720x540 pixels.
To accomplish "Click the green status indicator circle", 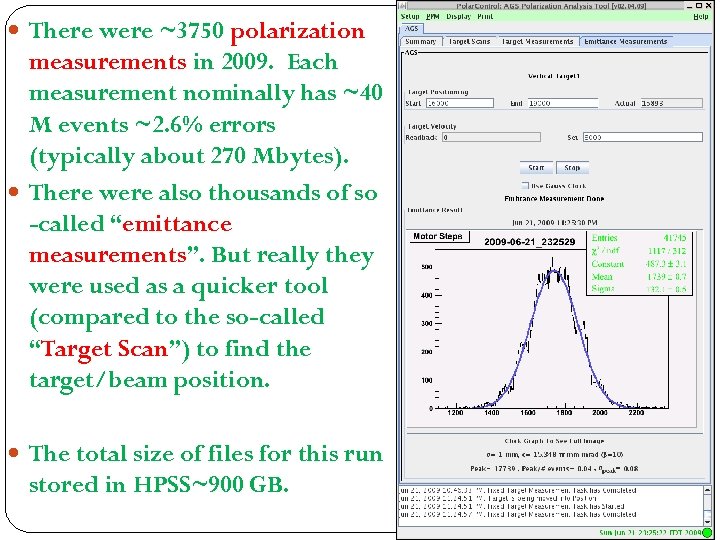I will pyautogui.click(x=706, y=533).
